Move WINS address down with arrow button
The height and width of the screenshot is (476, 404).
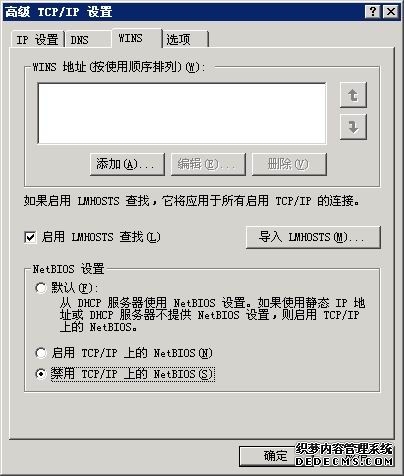tap(353, 127)
